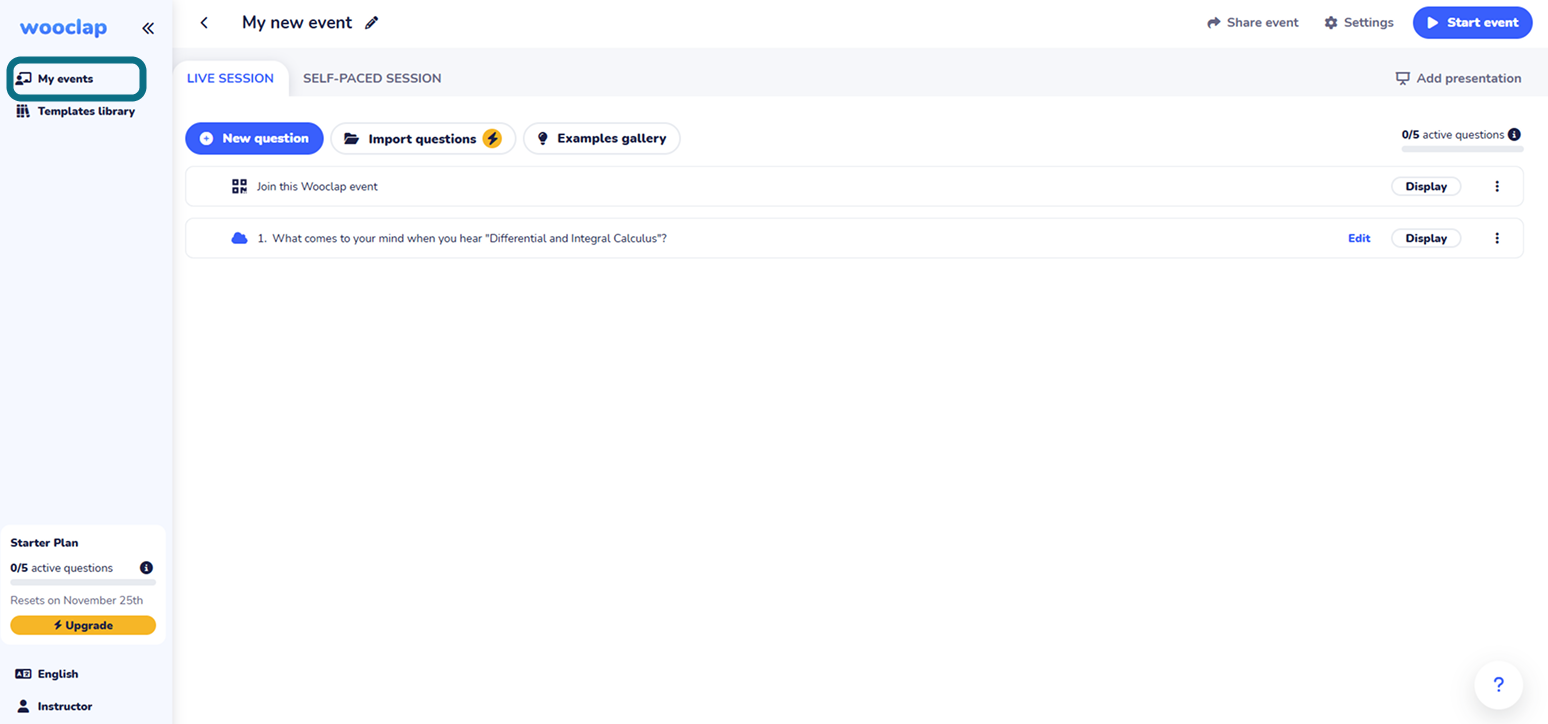Open Templates library in sidebar
1548x724 pixels.
pyautogui.click(x=76, y=111)
